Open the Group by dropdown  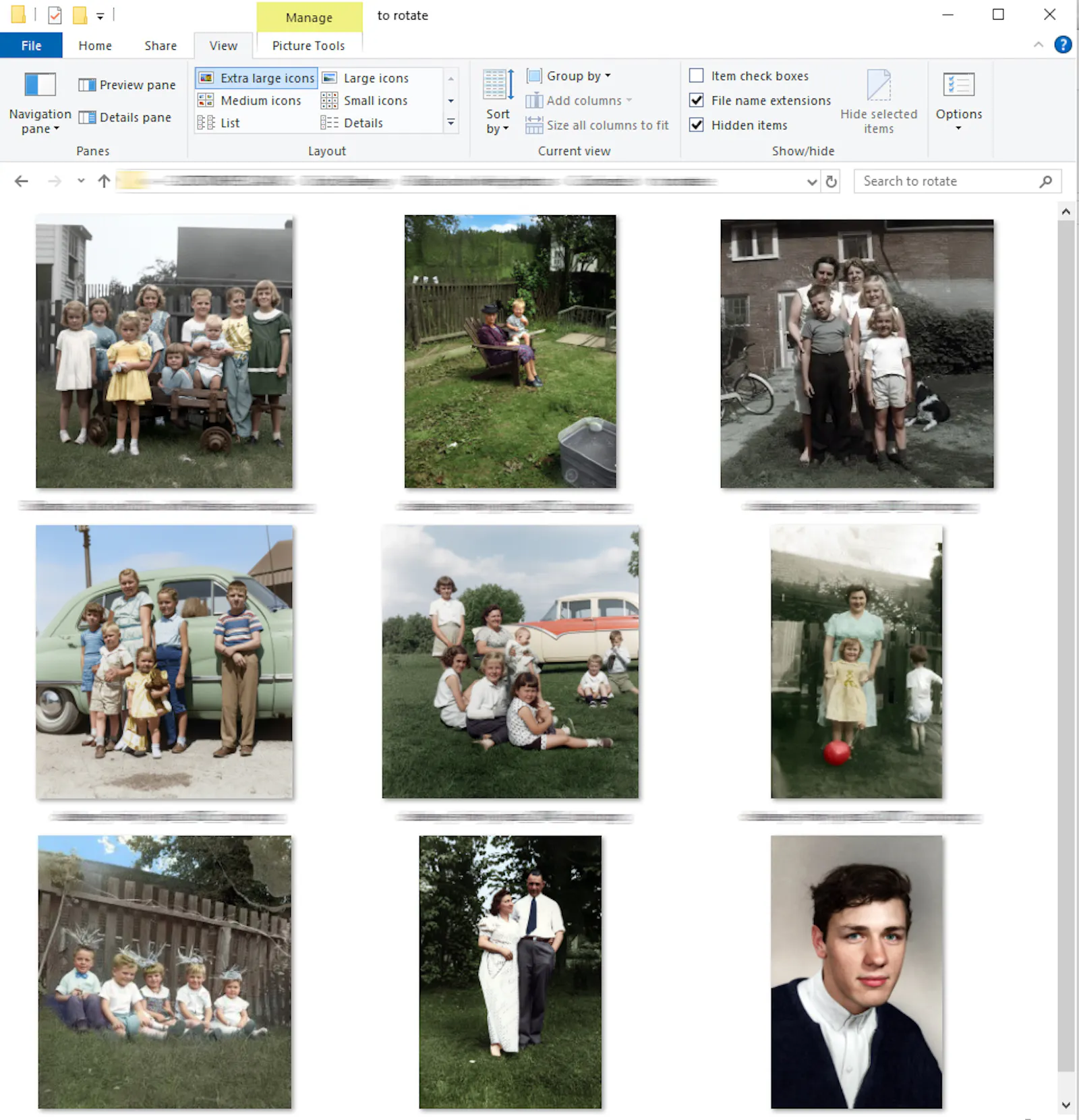tap(568, 76)
